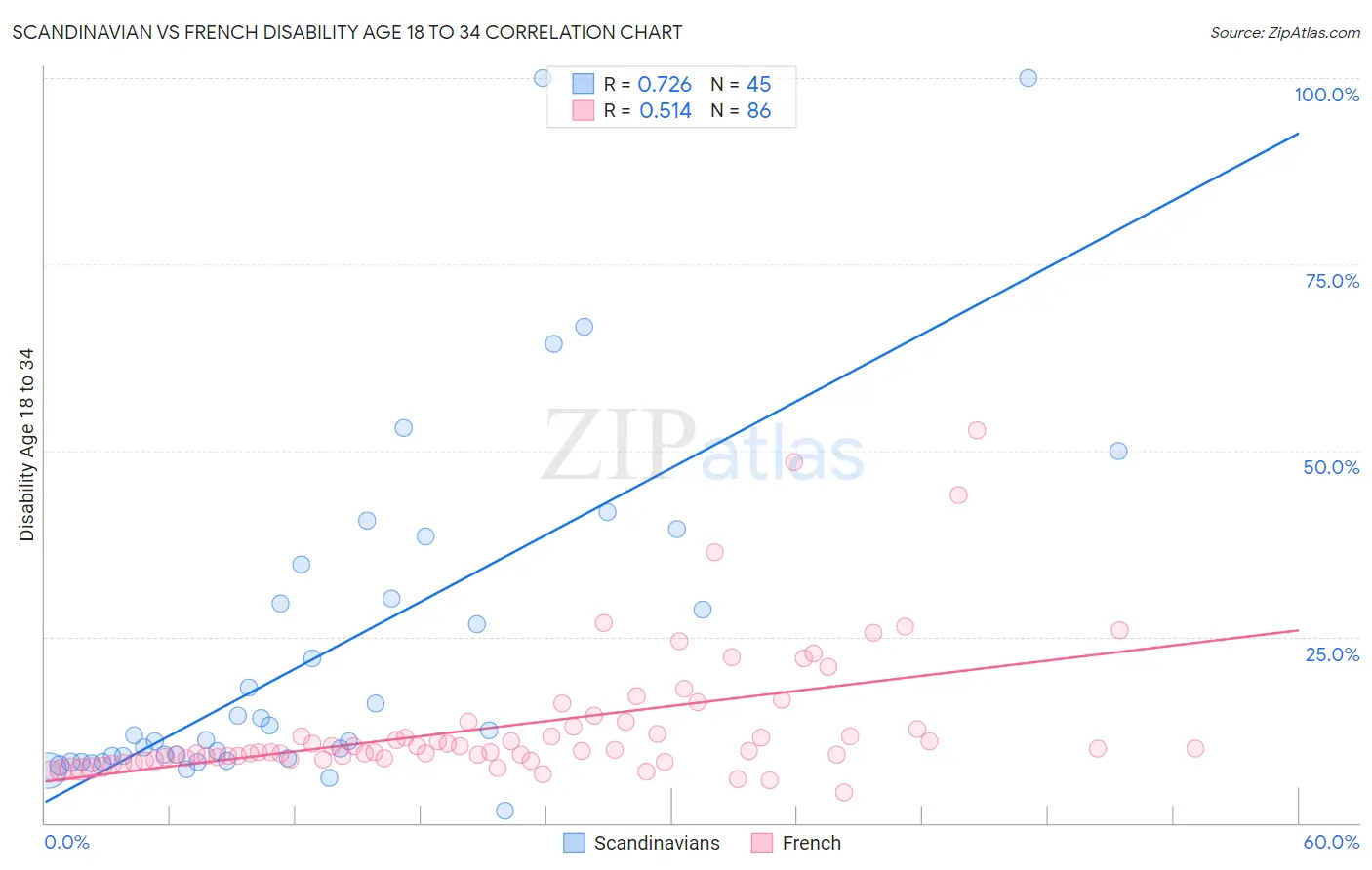Click the chart title text
The height and width of the screenshot is (870, 1372).
coord(347,32)
